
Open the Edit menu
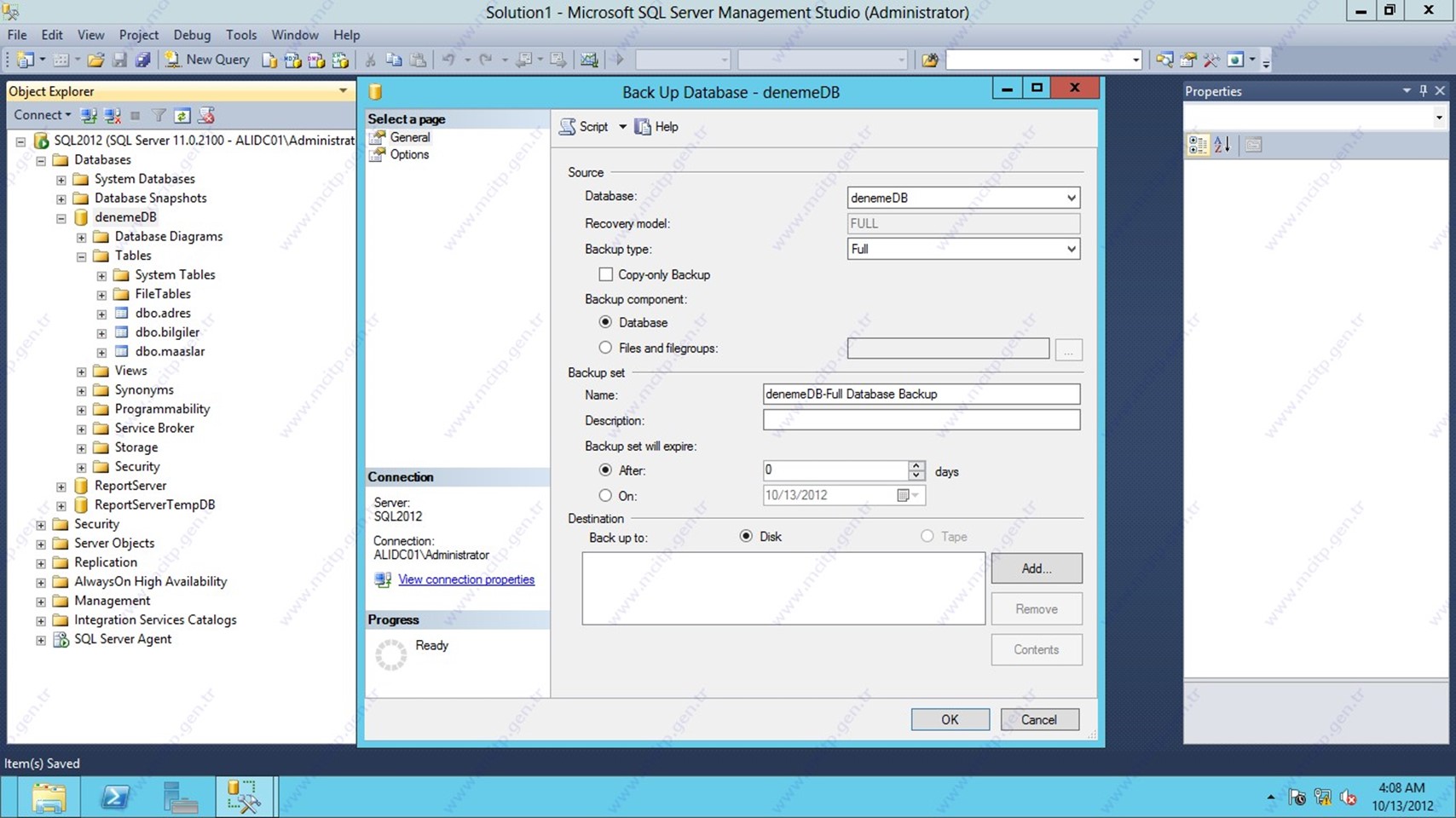click(52, 35)
